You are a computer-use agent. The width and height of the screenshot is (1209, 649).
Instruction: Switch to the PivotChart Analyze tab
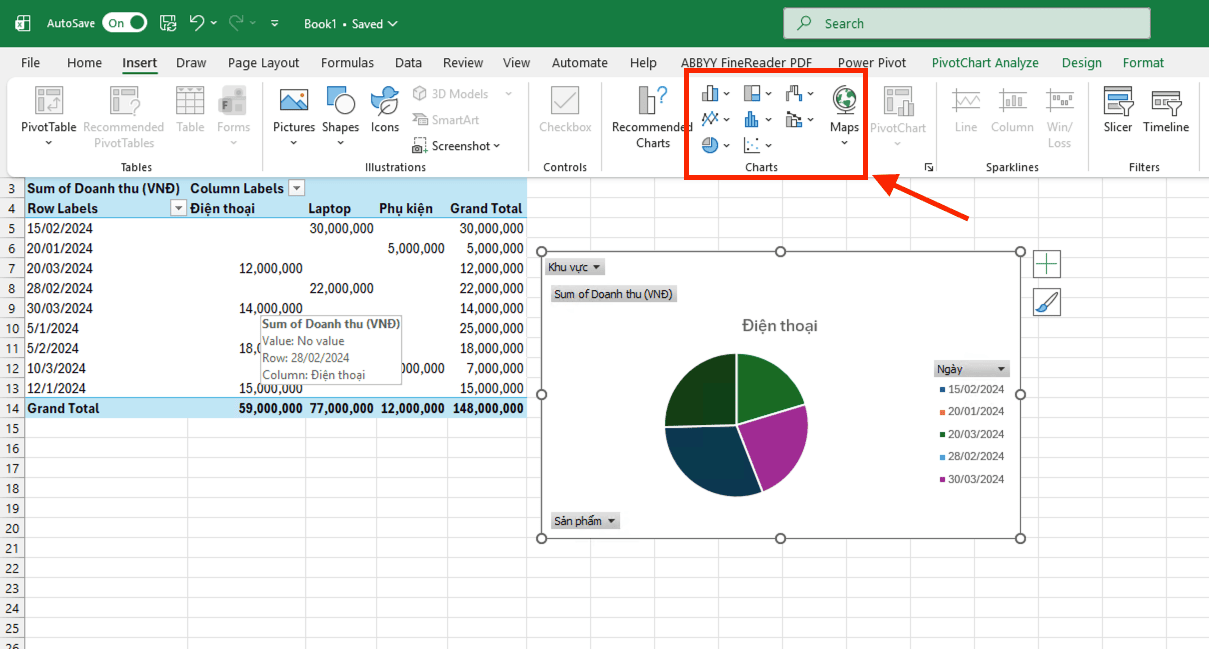[985, 62]
